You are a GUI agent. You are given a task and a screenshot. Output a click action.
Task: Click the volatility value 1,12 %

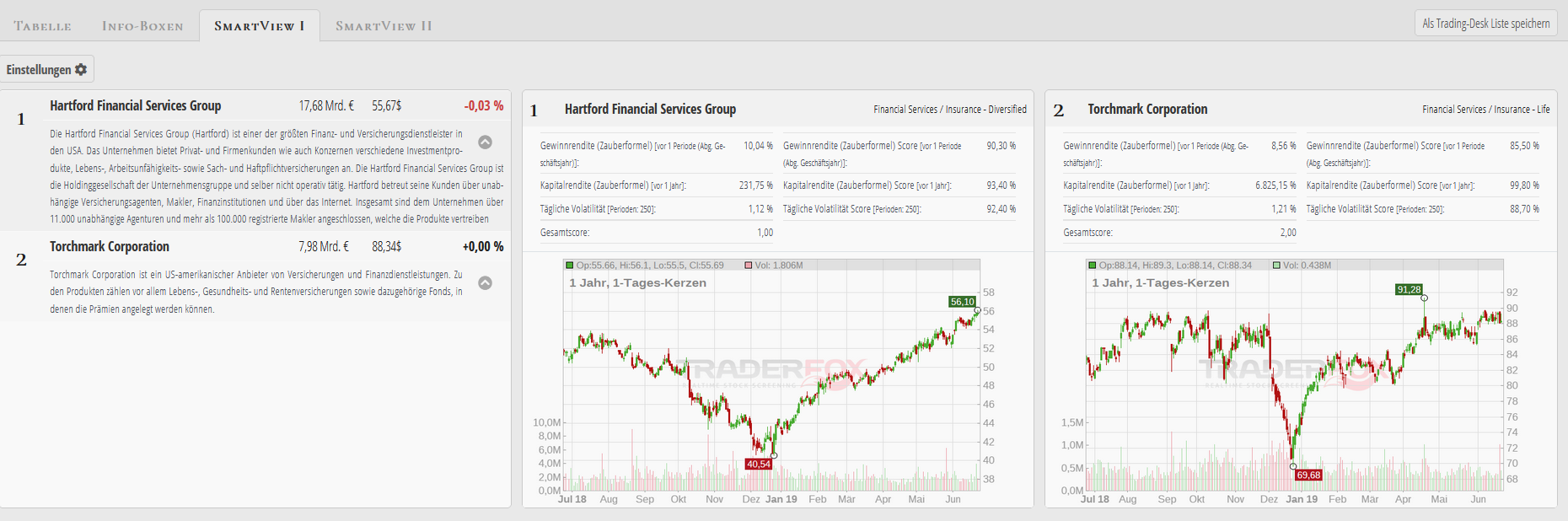tap(760, 209)
